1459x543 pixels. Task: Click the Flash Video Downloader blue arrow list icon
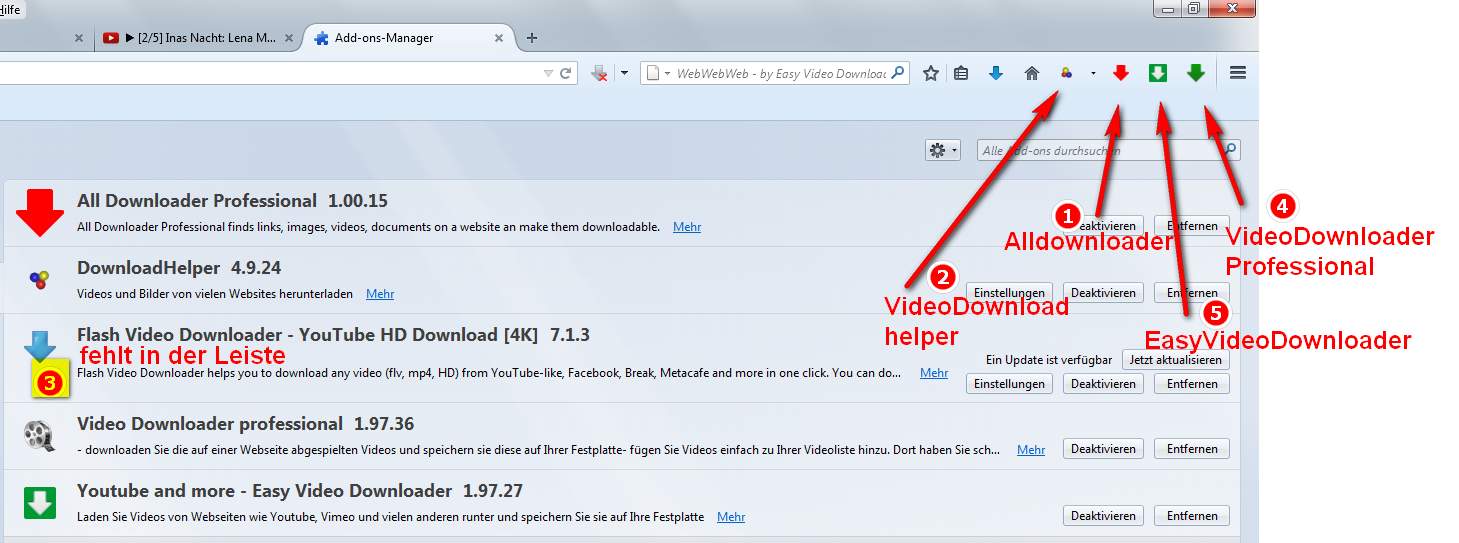click(40, 346)
